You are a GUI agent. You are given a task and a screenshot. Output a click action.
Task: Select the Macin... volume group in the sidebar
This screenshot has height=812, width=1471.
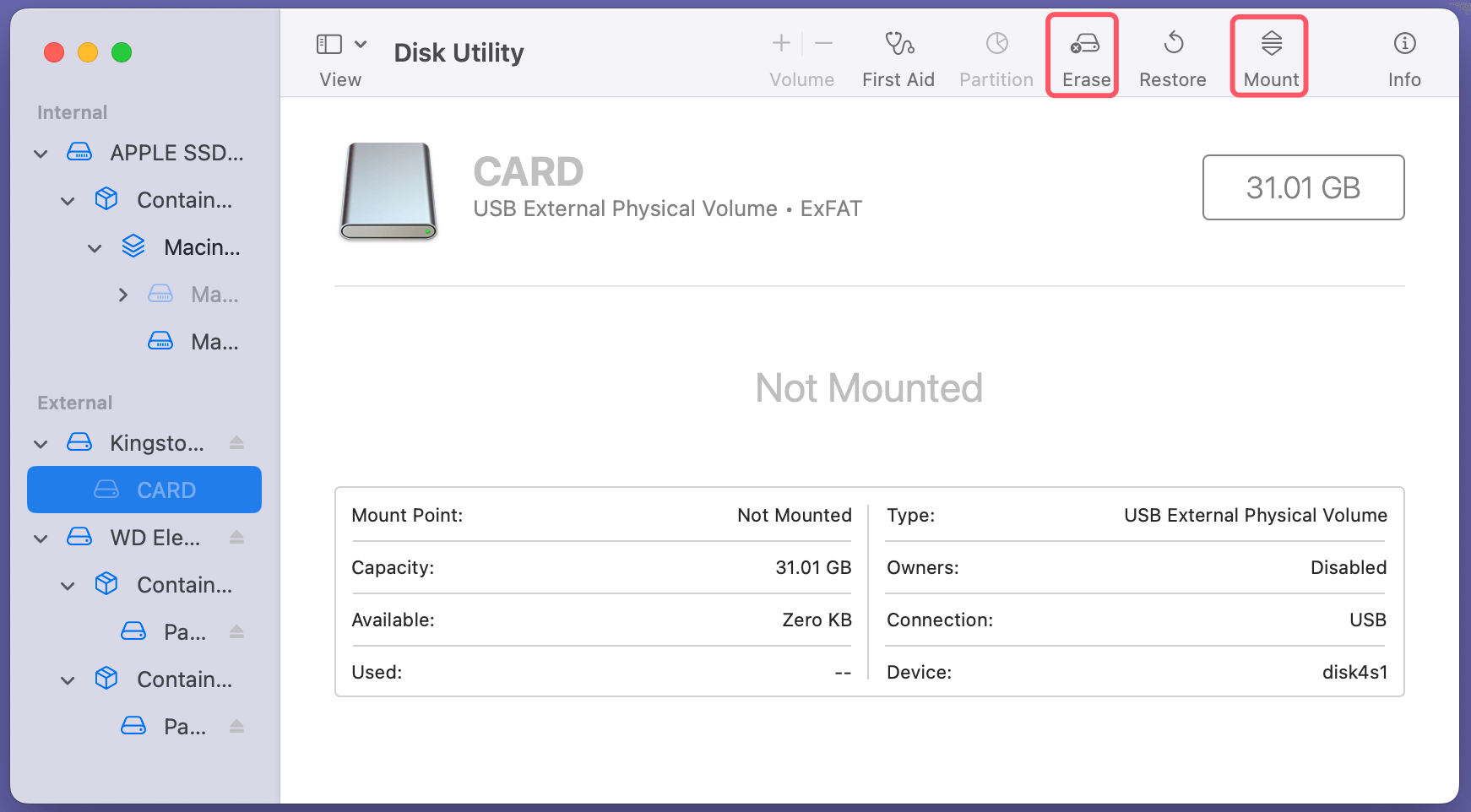(201, 247)
